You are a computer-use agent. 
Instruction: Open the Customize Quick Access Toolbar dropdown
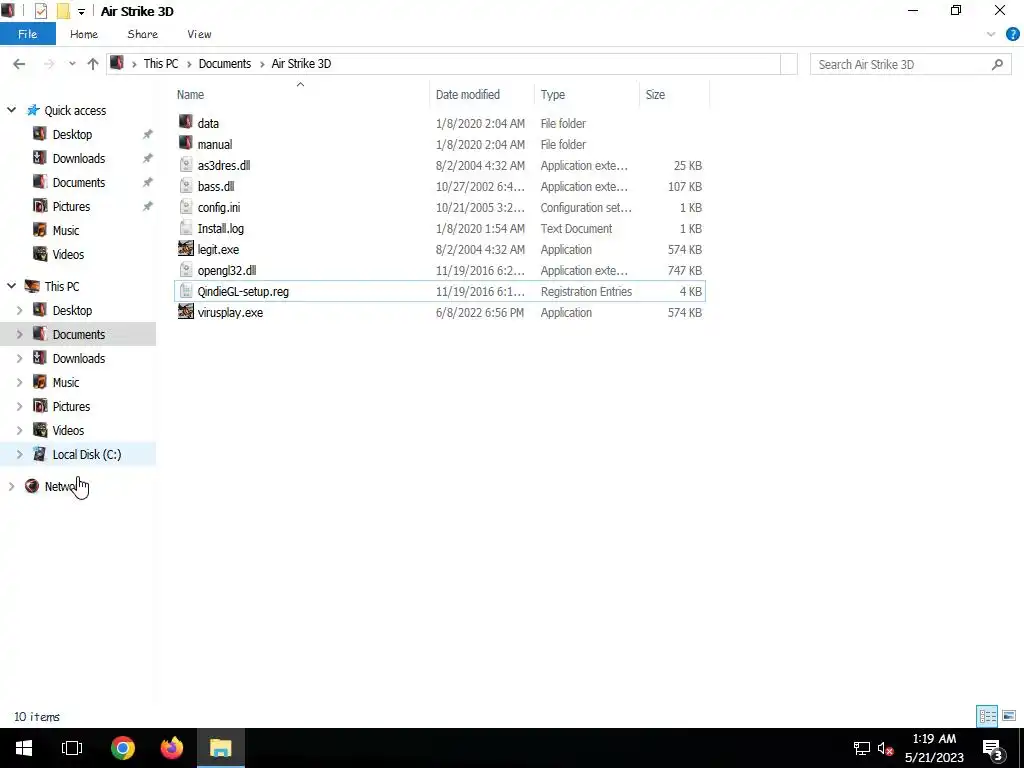coord(81,12)
